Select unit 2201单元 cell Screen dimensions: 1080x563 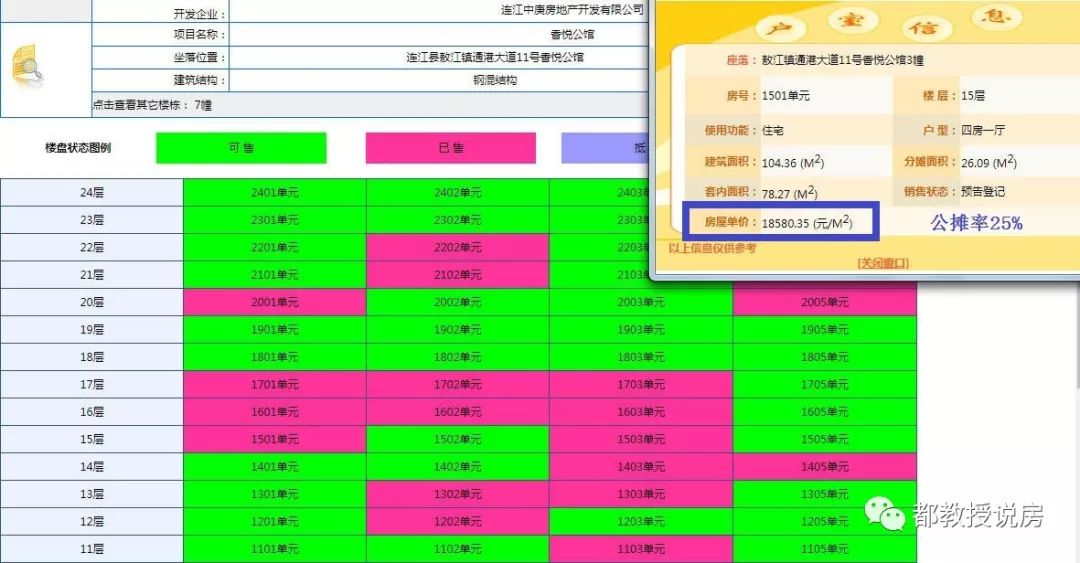point(275,247)
